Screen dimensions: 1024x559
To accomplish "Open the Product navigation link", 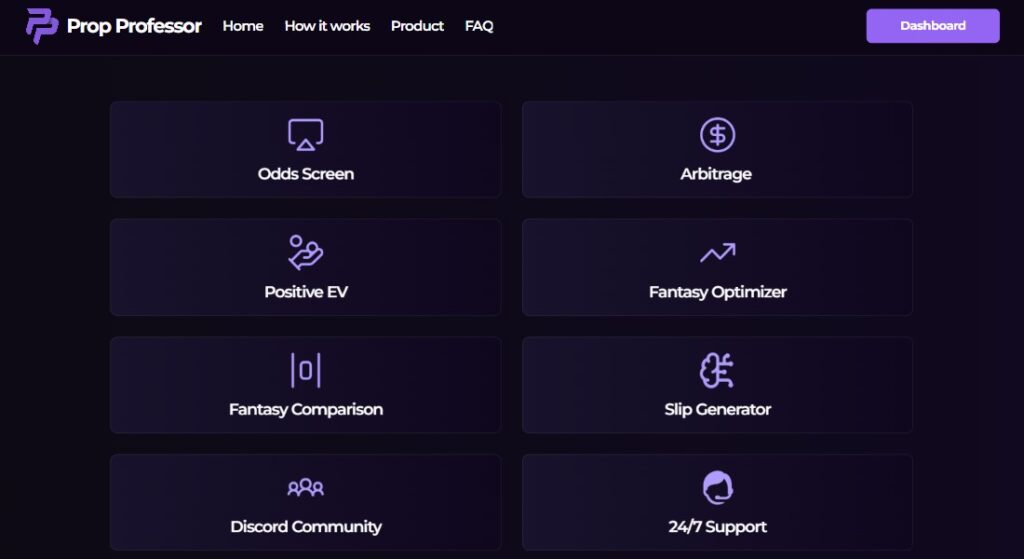I will 417,26.
